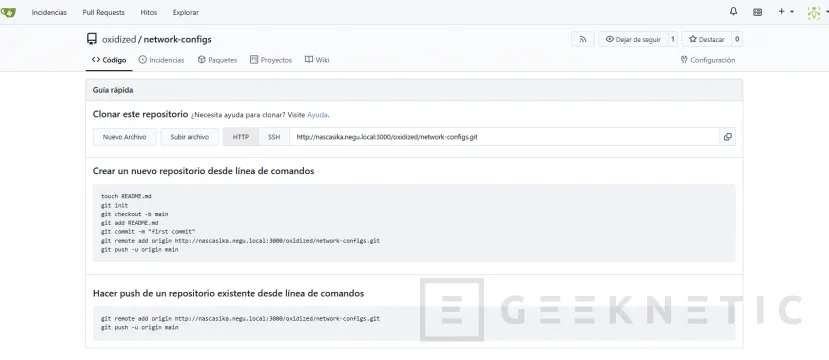The image size is (829, 360).
Task: Click the Clonar este repositorio heading
Action: click(x=140, y=114)
